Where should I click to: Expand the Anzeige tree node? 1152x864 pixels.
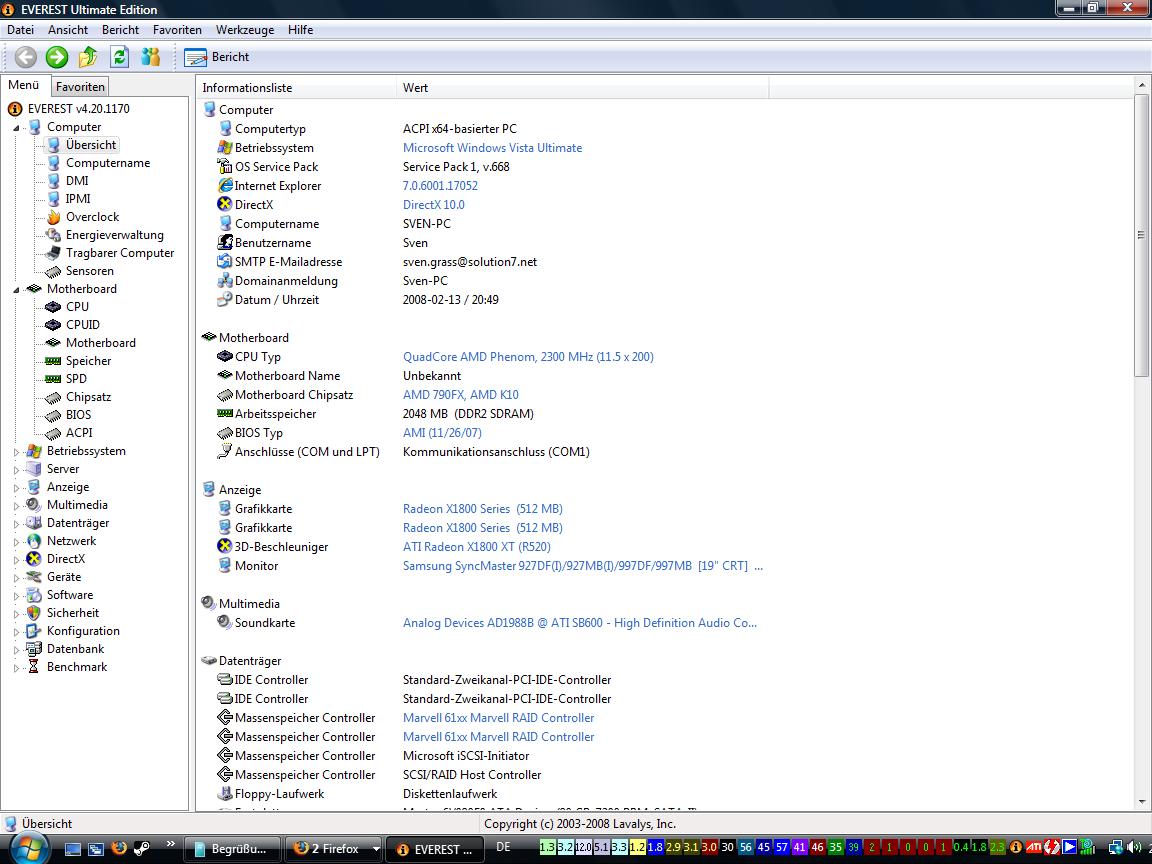tap(16, 488)
